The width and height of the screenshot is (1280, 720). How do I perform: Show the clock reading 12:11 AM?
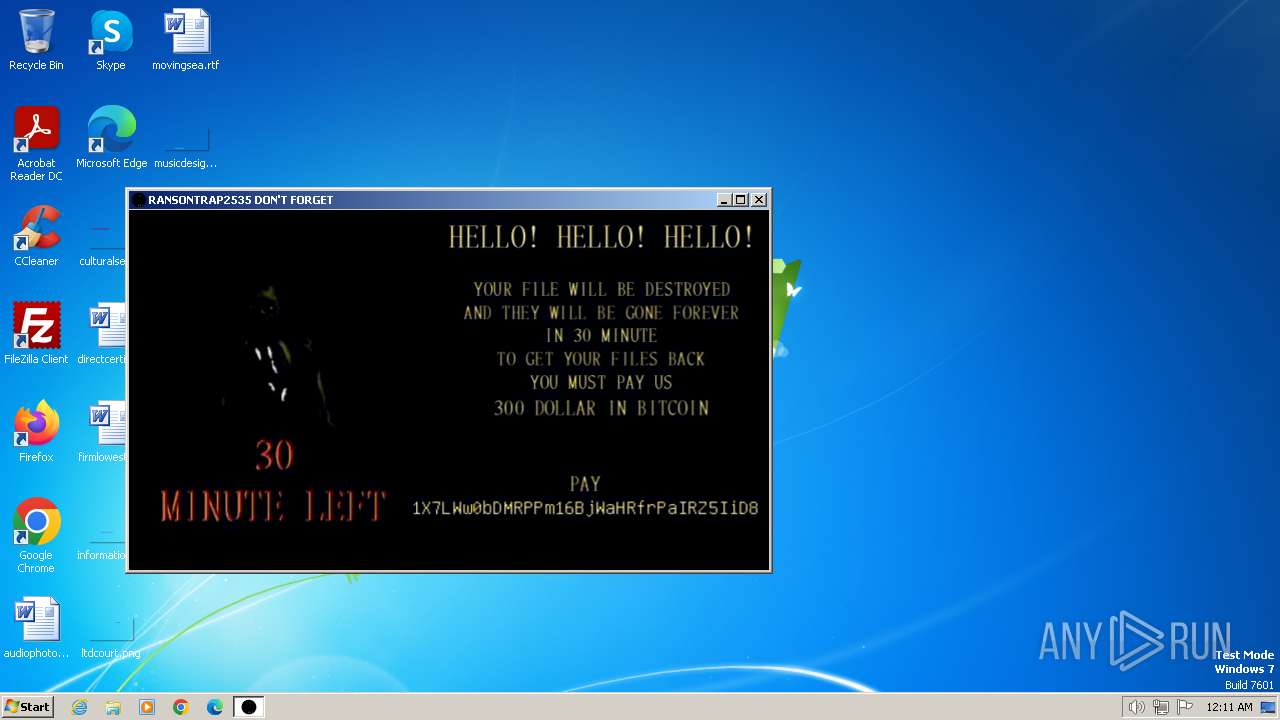[1229, 707]
